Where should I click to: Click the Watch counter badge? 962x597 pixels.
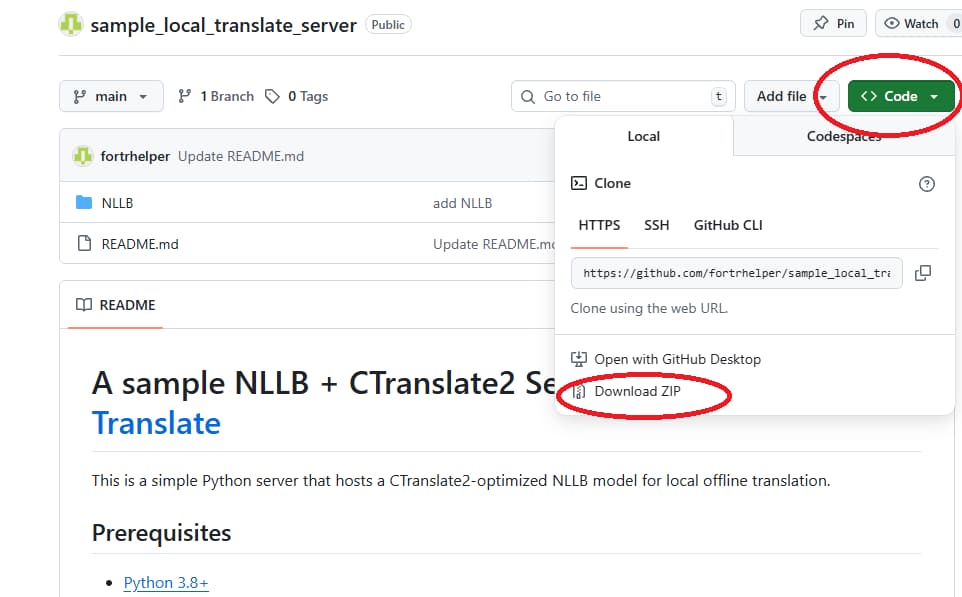pyautogui.click(x=957, y=23)
